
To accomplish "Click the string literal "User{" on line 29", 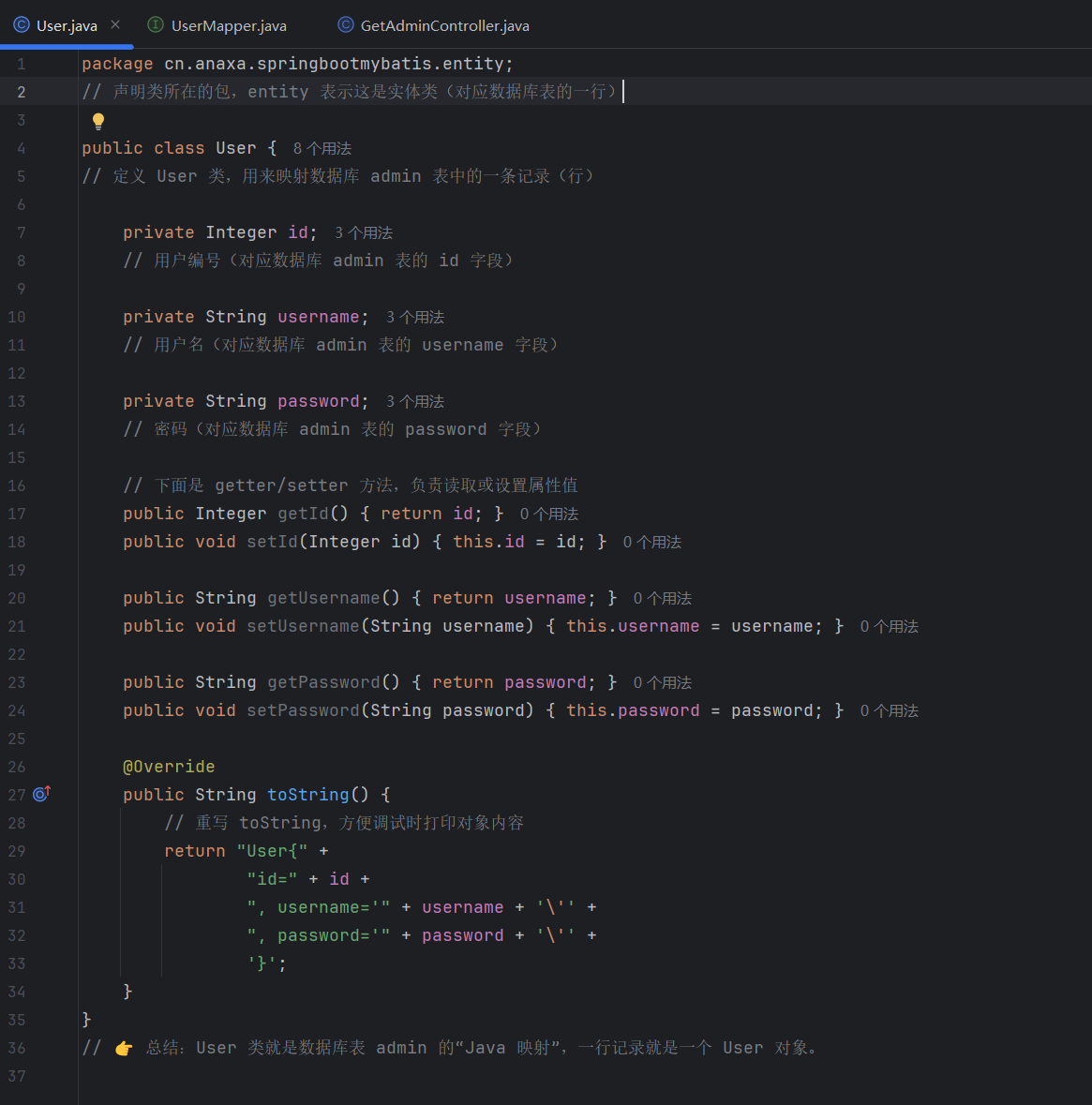I will coord(272,851).
